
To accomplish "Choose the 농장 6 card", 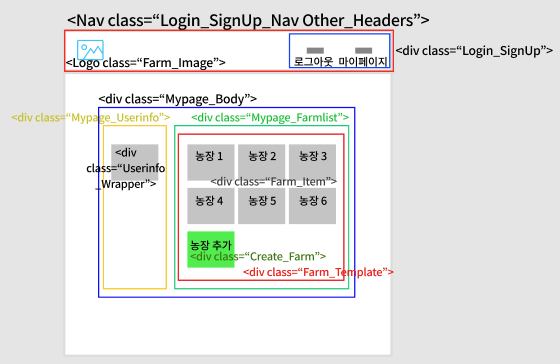I will click(x=312, y=206).
